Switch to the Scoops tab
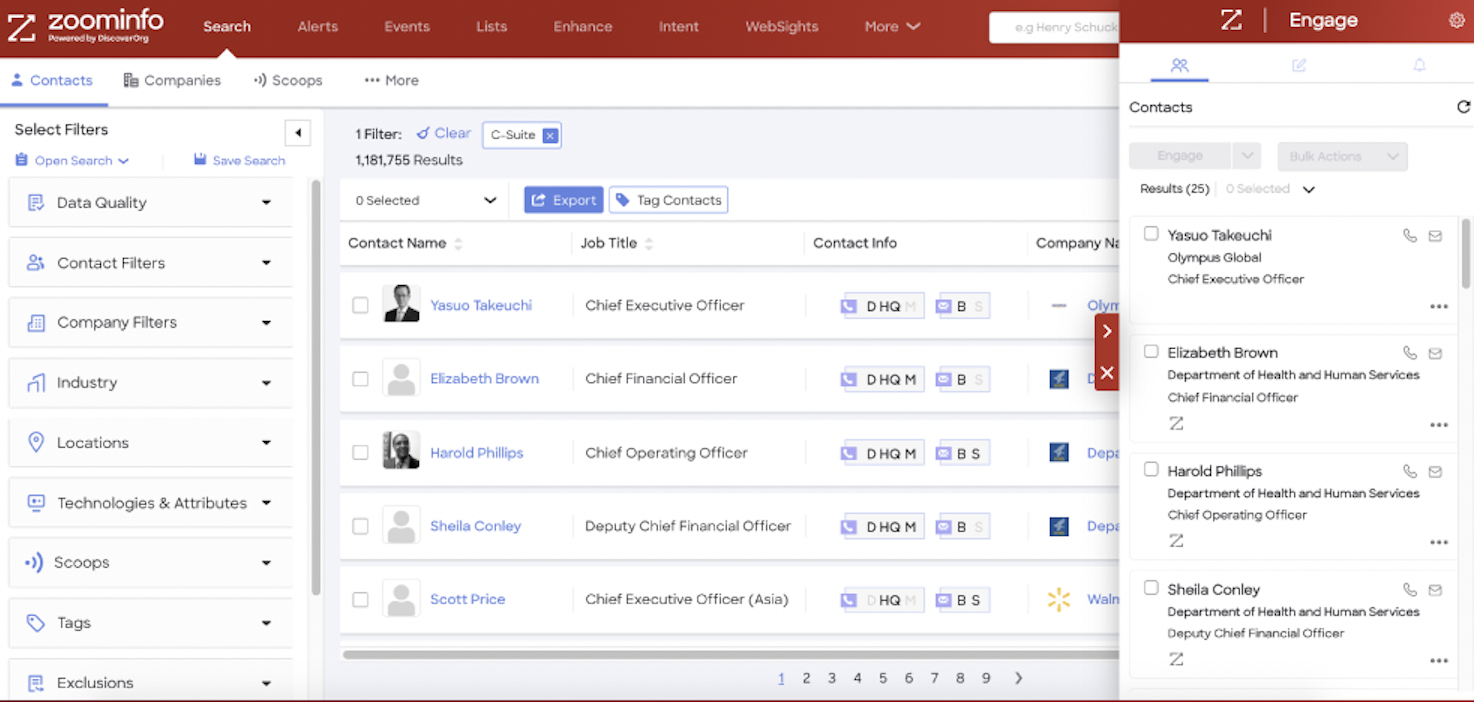 pos(288,80)
